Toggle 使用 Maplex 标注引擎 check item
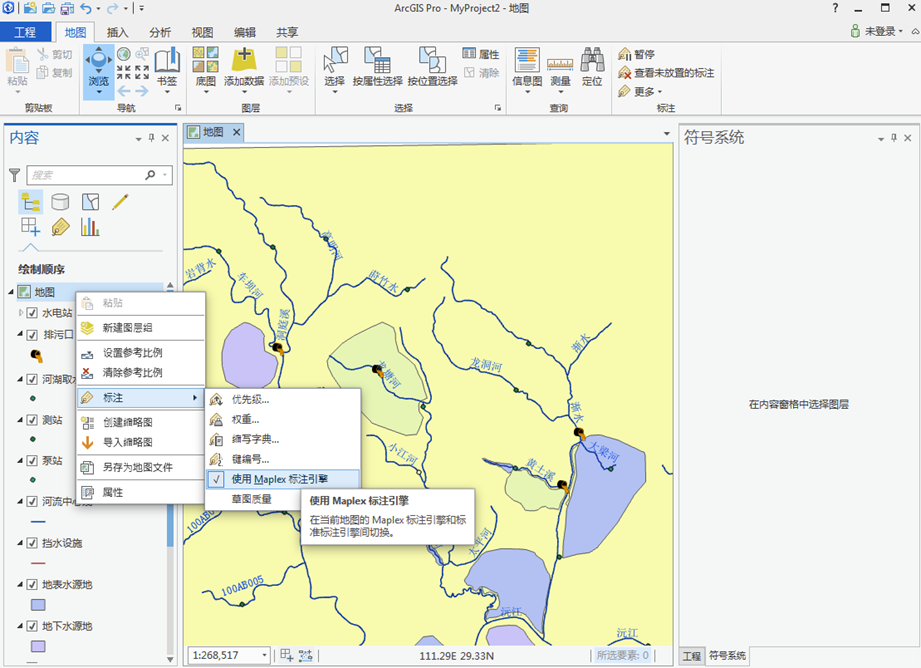Screen dimensions: 921x668 [283, 479]
